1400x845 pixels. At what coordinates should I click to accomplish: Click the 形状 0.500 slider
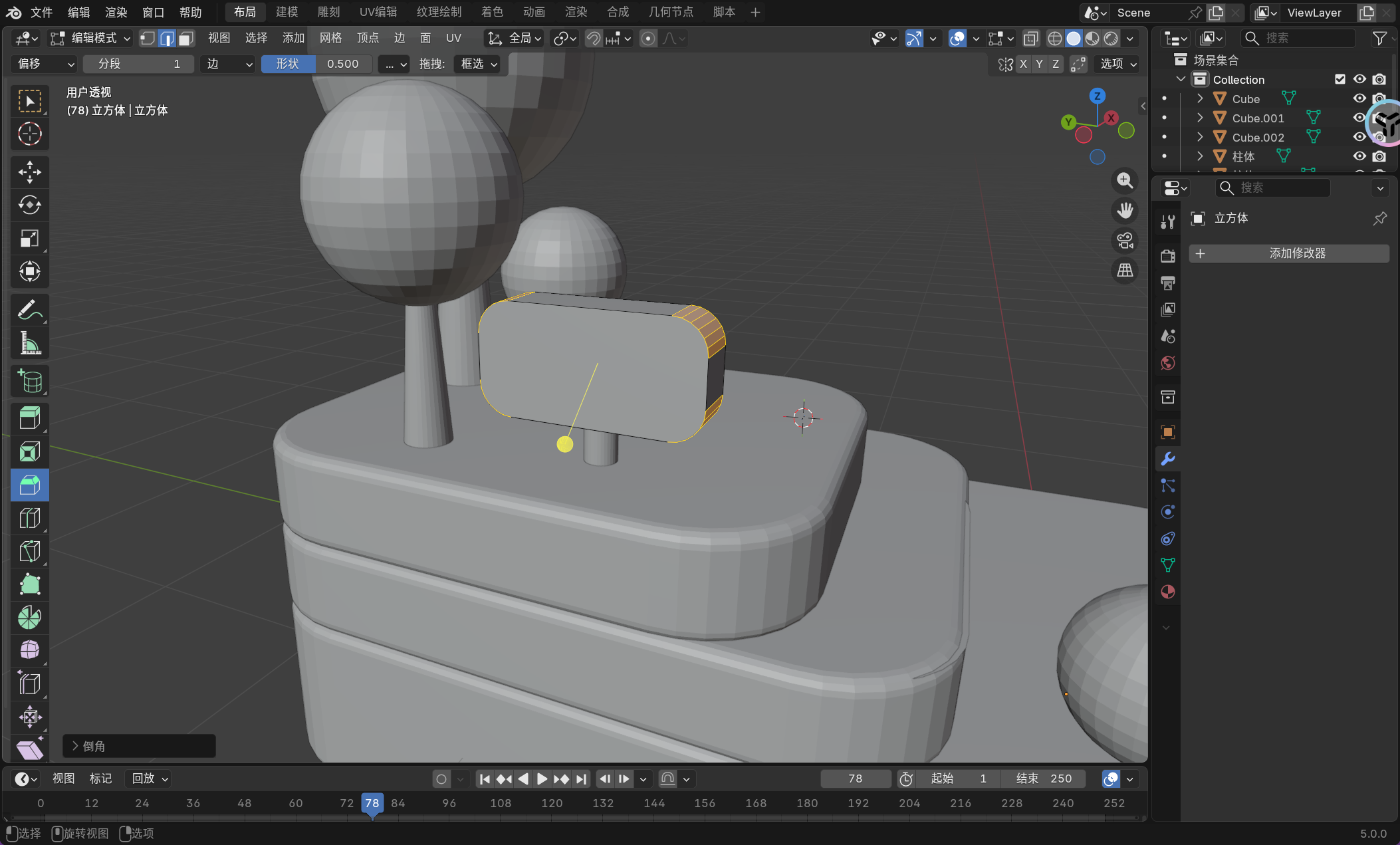(x=316, y=64)
